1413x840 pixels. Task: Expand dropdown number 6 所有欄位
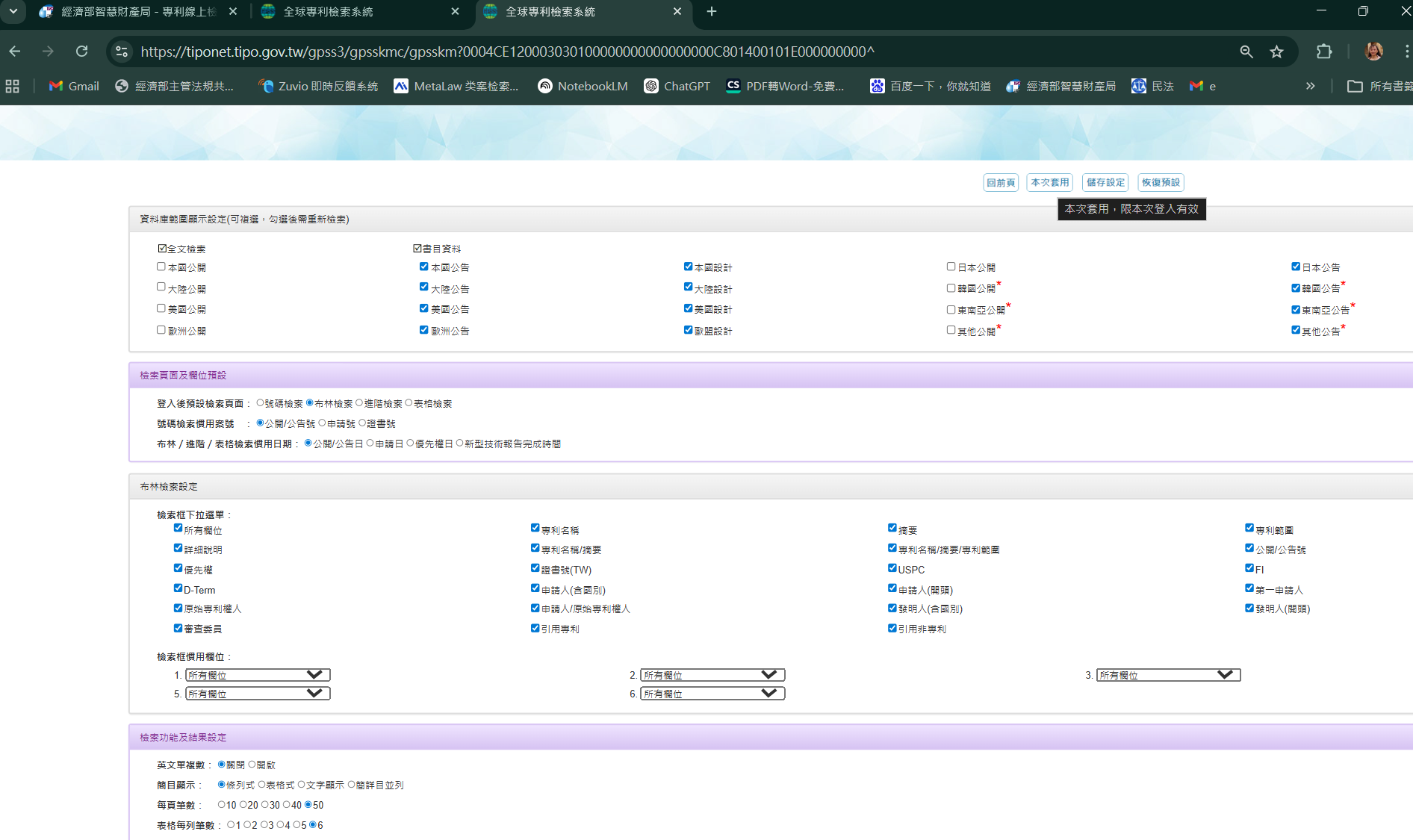[712, 694]
